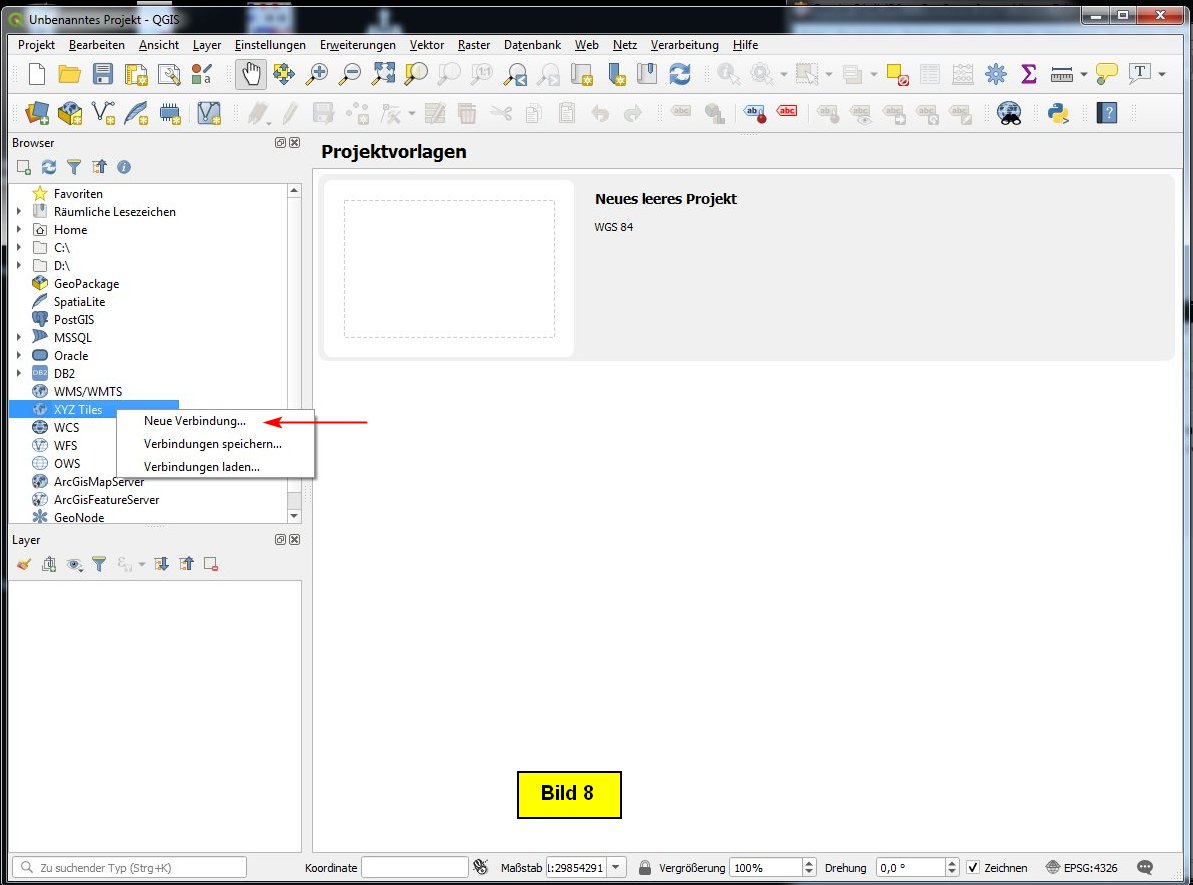The image size is (1193, 885).
Task: Click the Koordinate input field
Action: 414,867
